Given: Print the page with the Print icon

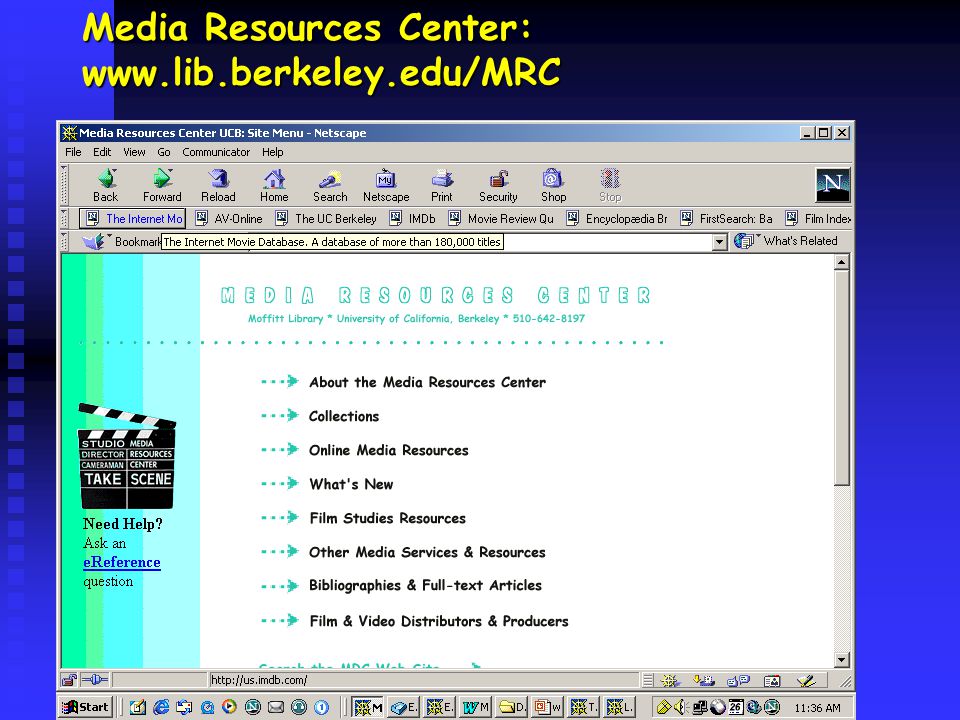Looking at the screenshot, I should (441, 186).
